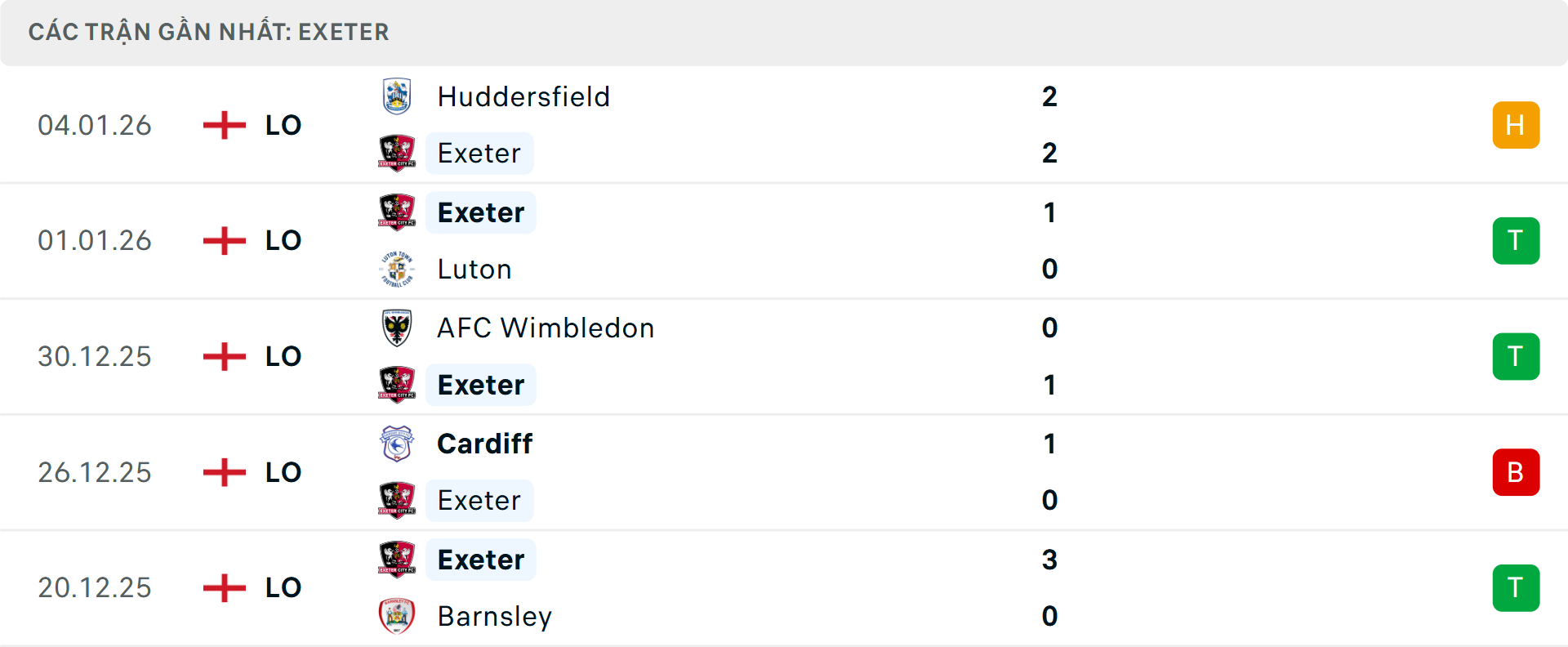This screenshot has width=1568, height=647.
Task: Click the Luton Town club badge
Action: click(x=397, y=269)
